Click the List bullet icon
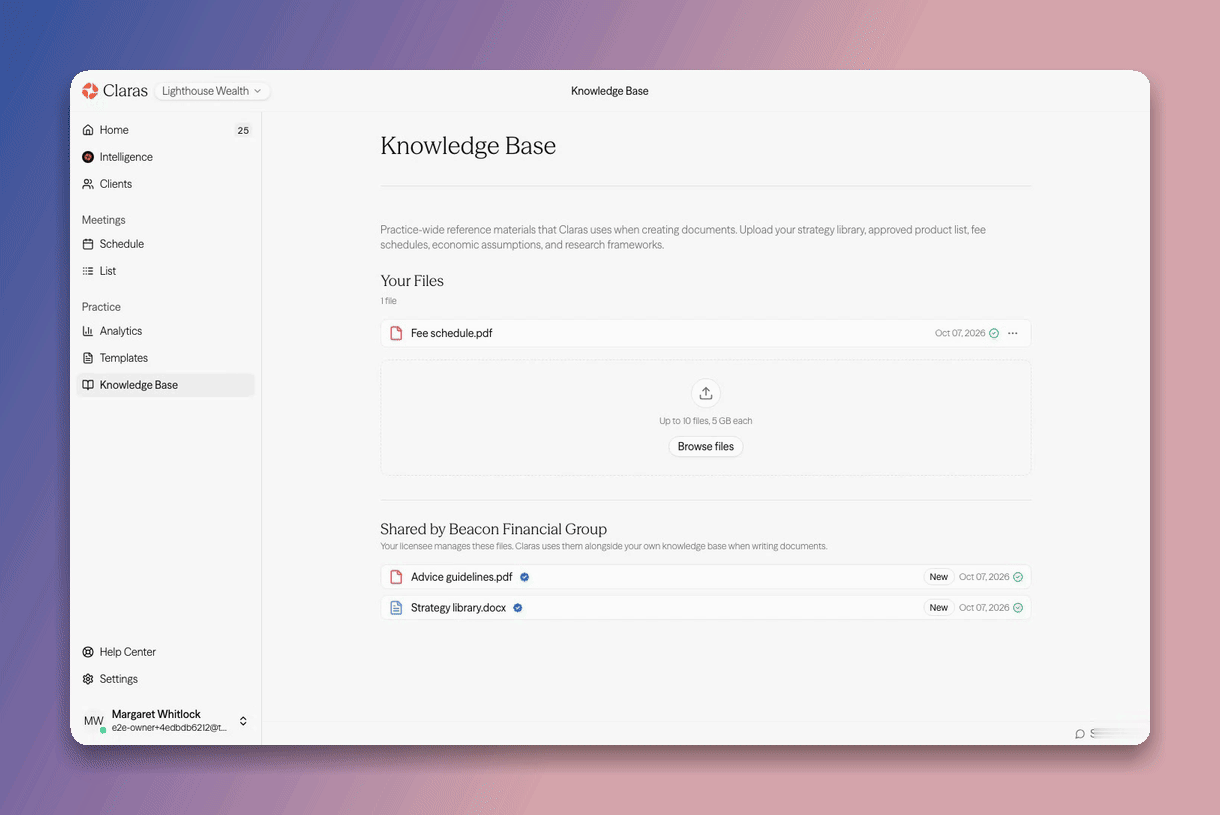This screenshot has width=1220, height=815. coord(88,271)
